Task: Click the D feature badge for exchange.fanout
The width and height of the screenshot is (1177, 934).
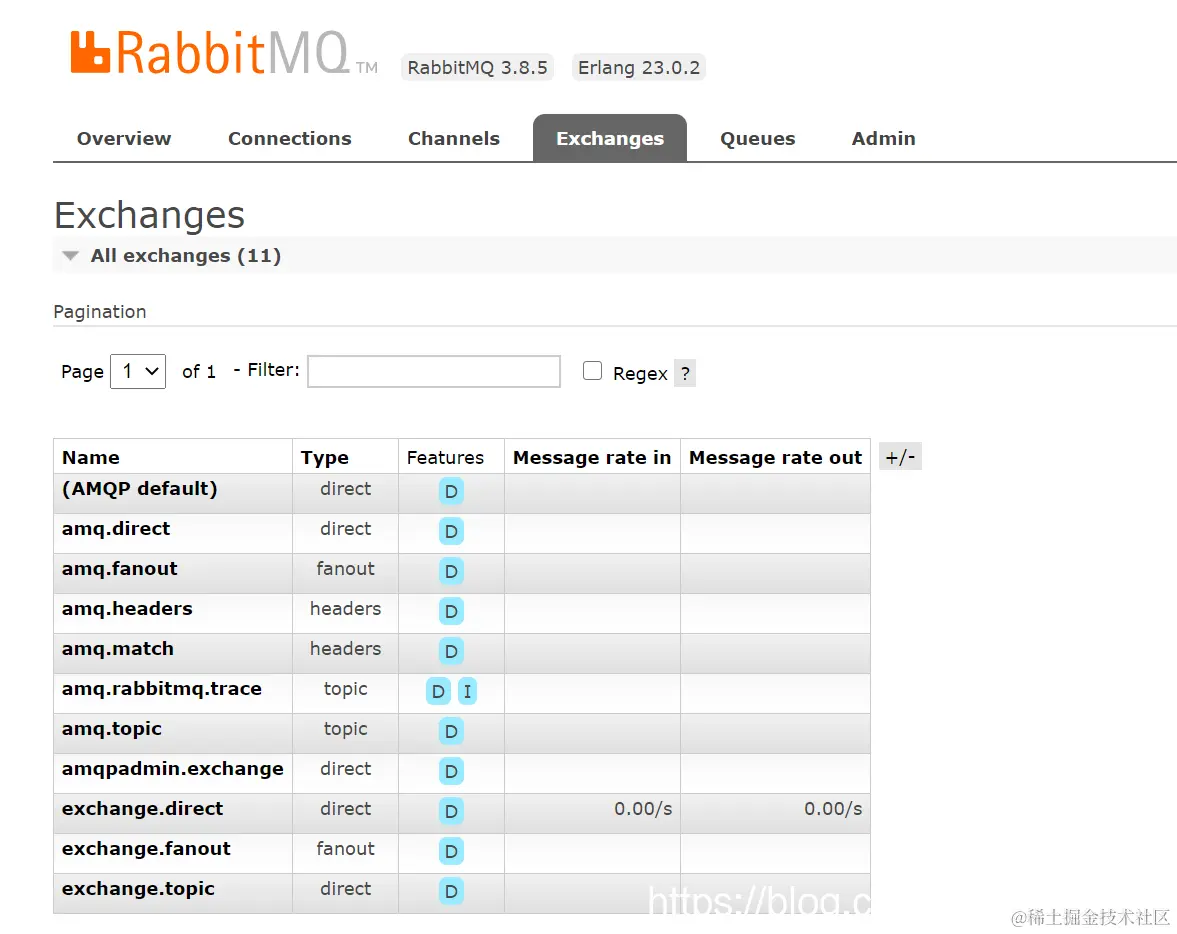Action: click(x=451, y=851)
